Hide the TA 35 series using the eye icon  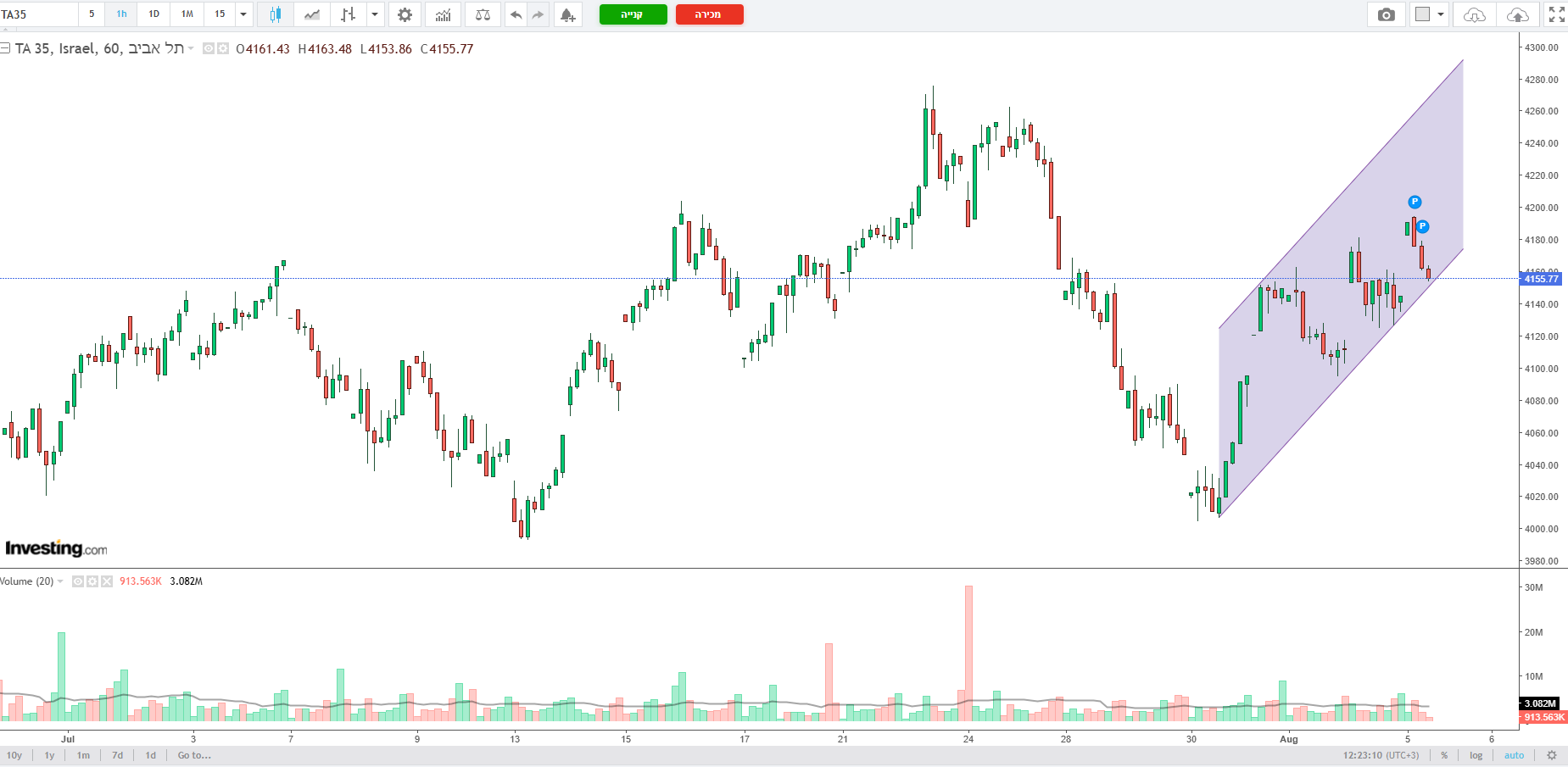pyautogui.click(x=209, y=49)
